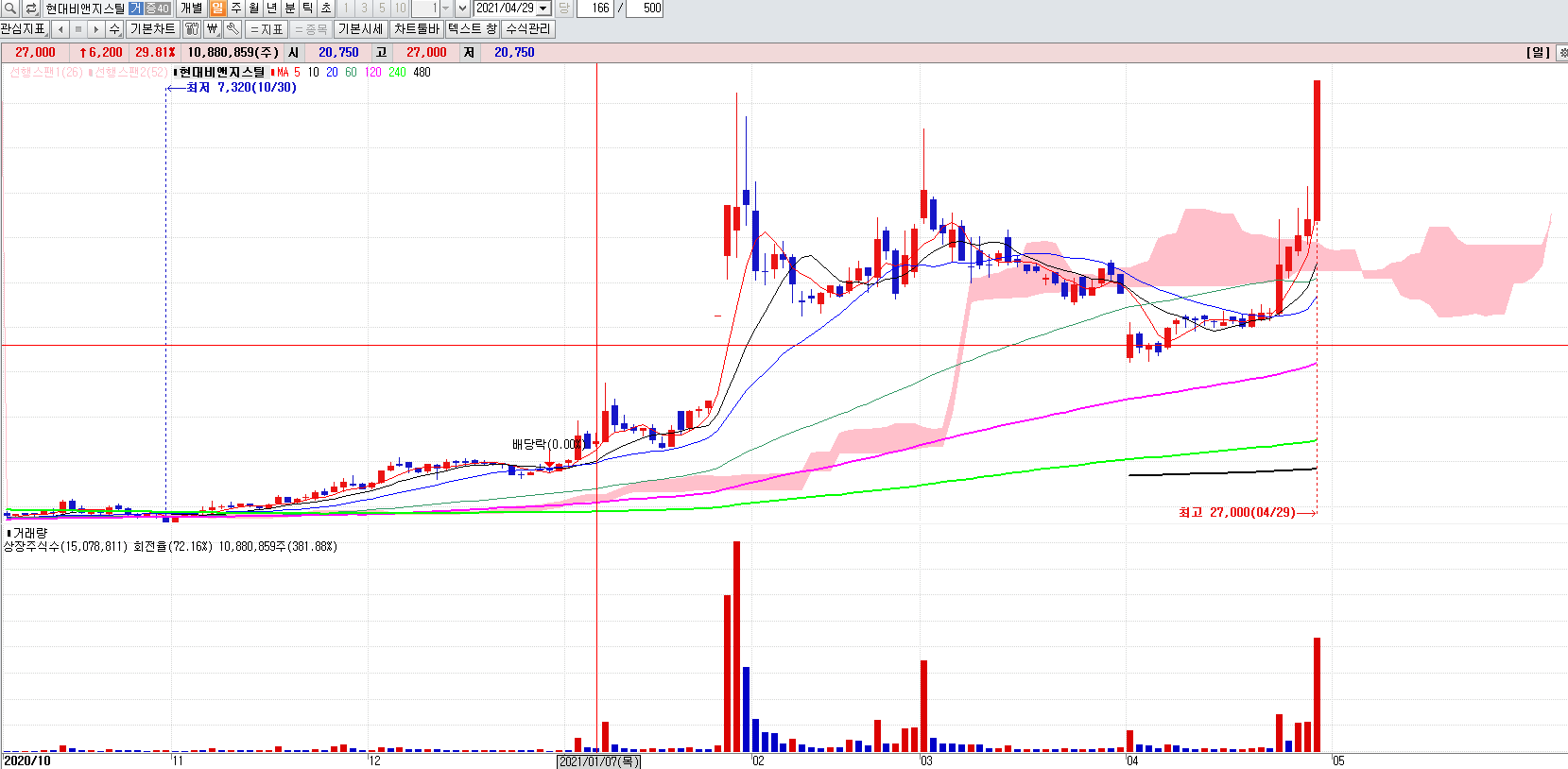The height and width of the screenshot is (769, 1568).
Task: Open the 기본시세 tab
Action: point(360,29)
